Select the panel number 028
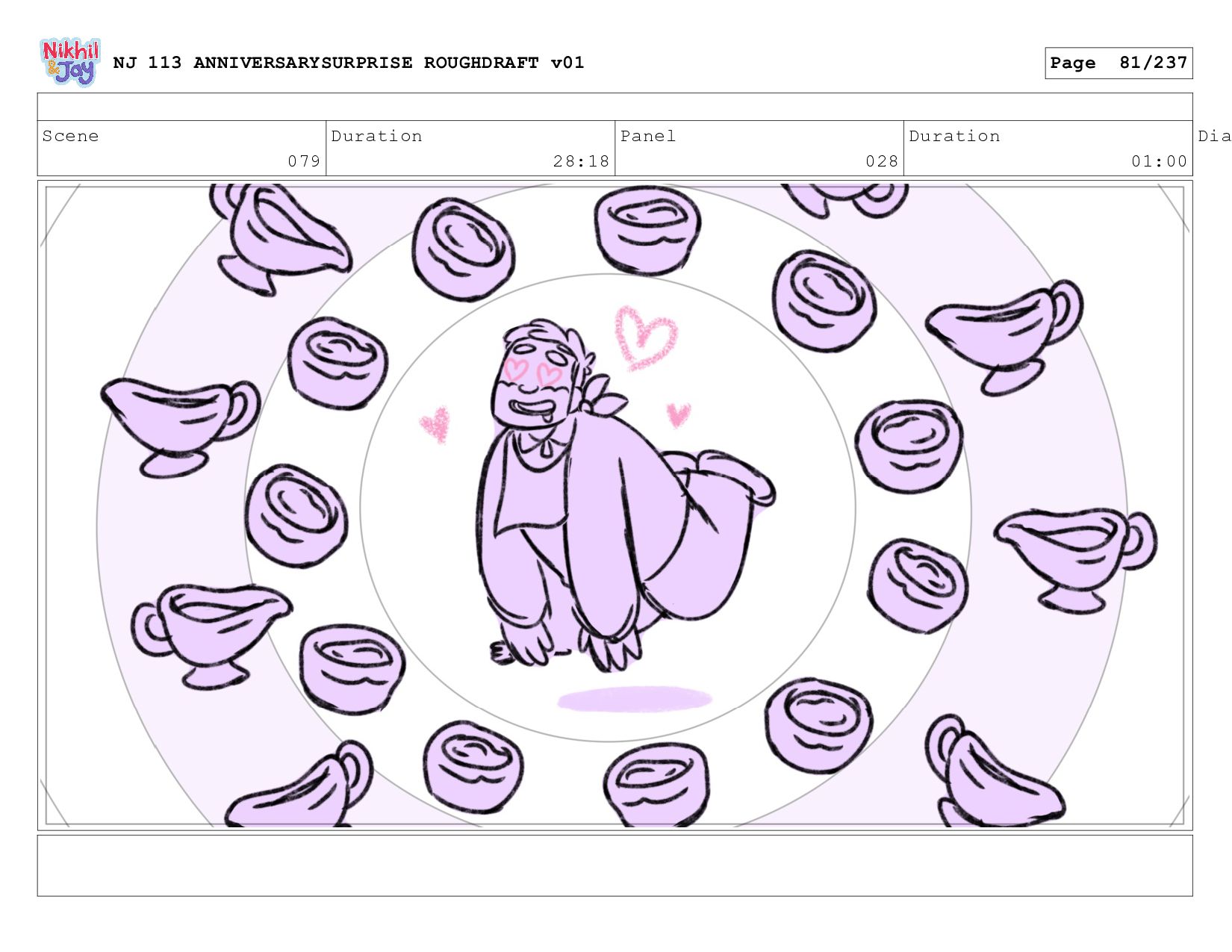This screenshot has height=952, width=1232. tap(882, 161)
